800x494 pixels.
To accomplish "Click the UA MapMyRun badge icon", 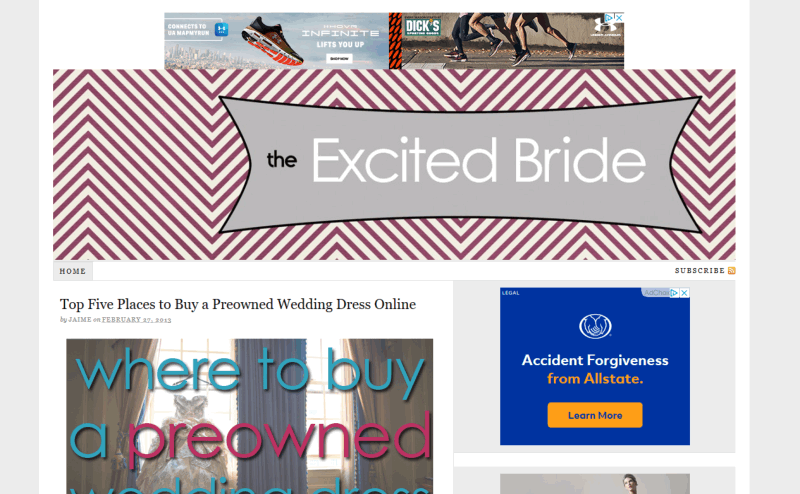I will tap(221, 30).
